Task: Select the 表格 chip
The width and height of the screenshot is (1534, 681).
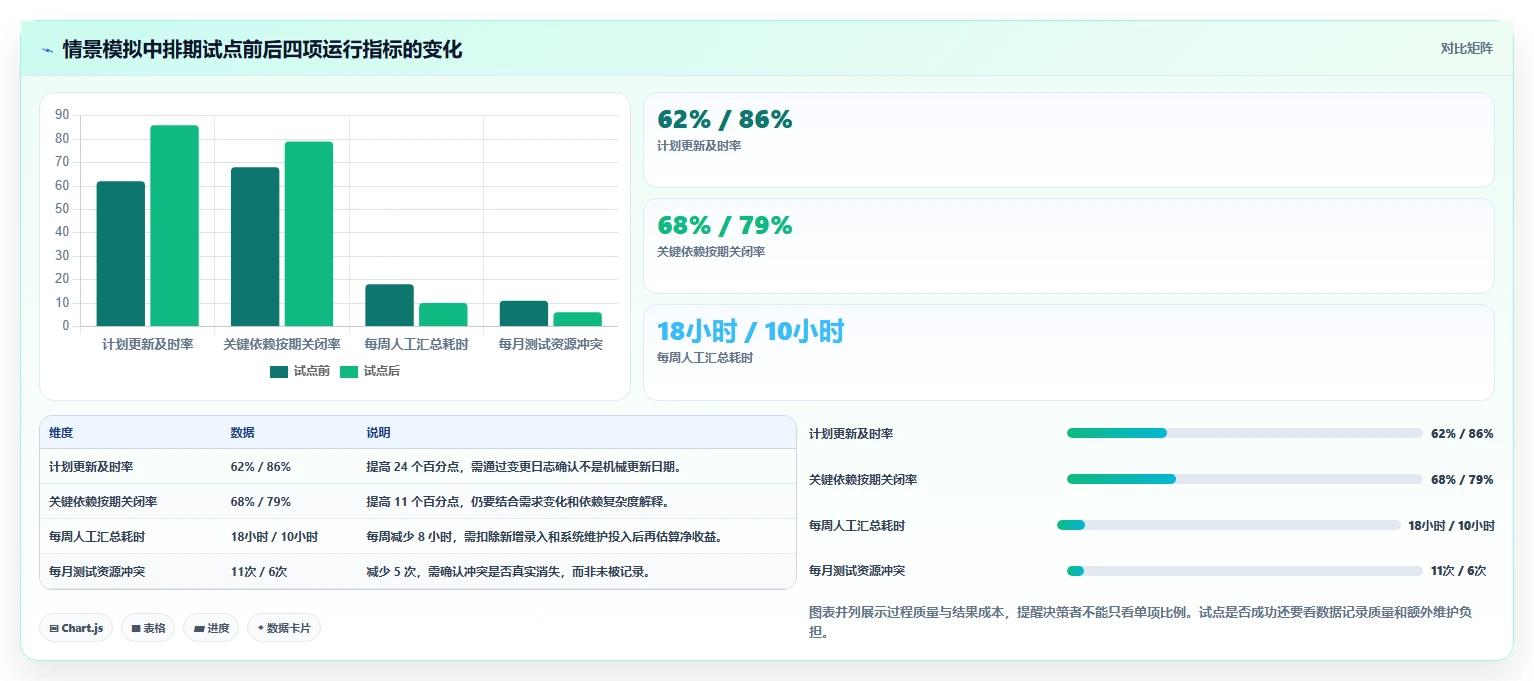Action: pos(148,628)
